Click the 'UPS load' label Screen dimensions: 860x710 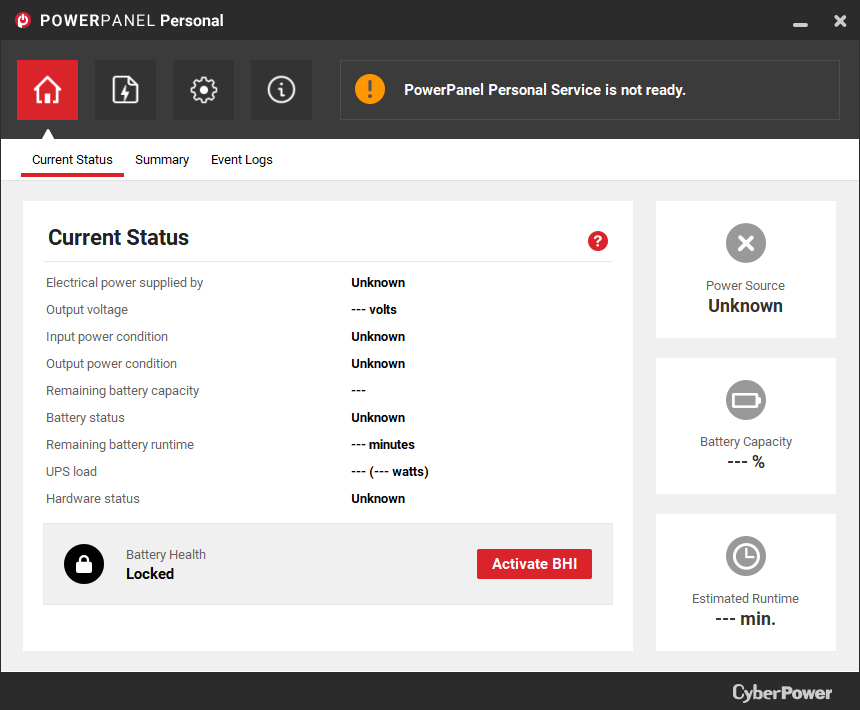point(71,472)
